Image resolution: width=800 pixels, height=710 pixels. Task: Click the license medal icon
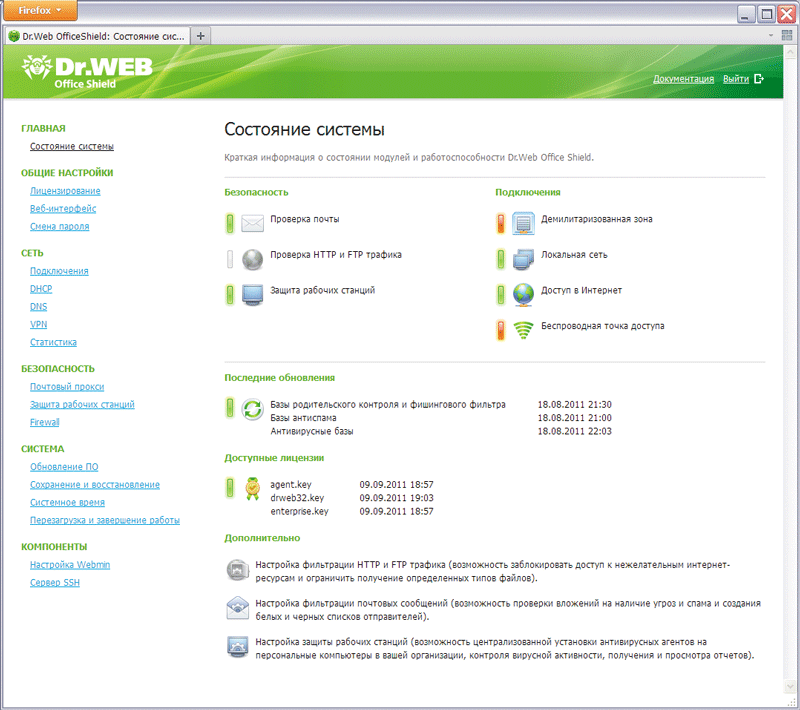253,489
